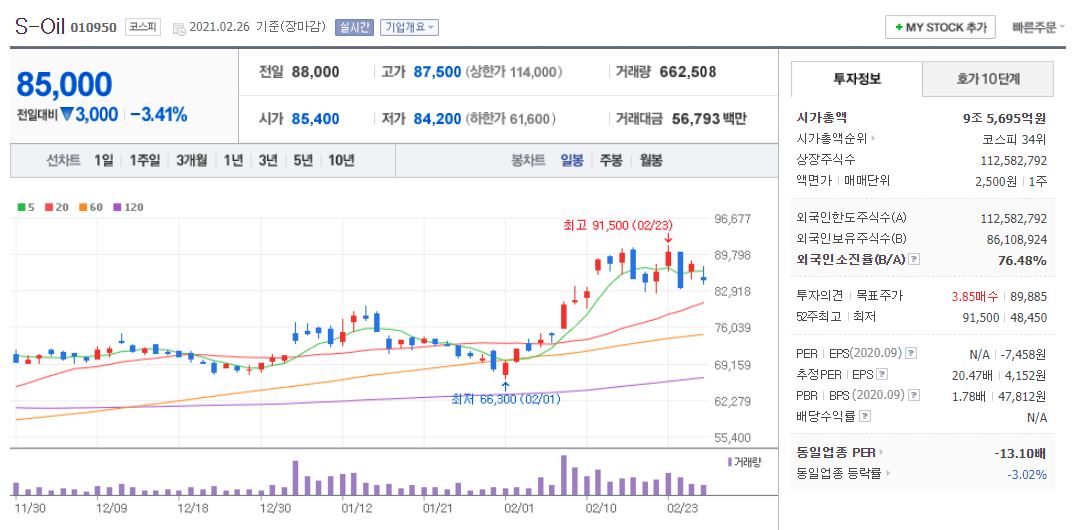Screen dimensions: 1075x530
Task: Click the 코스피 market badge
Action: (143, 27)
